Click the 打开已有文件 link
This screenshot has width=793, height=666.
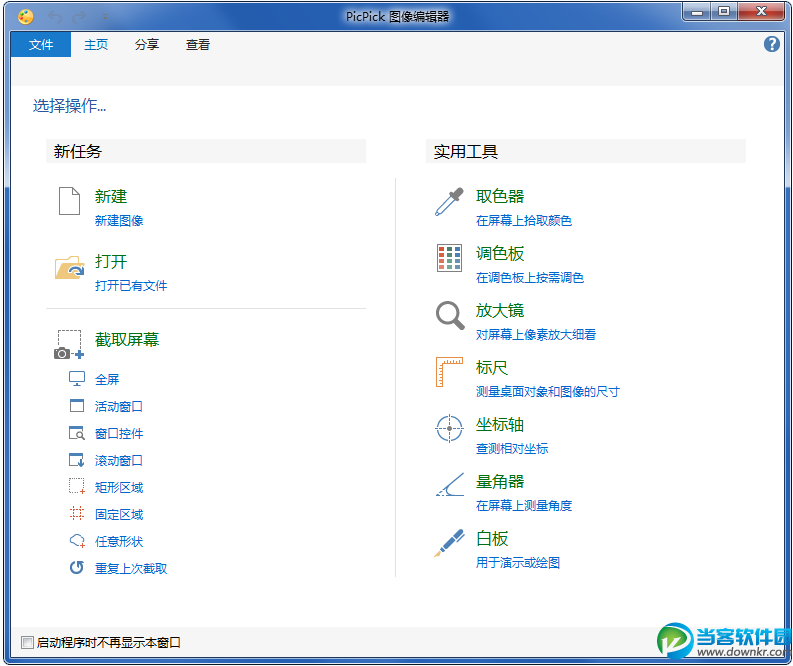[131, 286]
